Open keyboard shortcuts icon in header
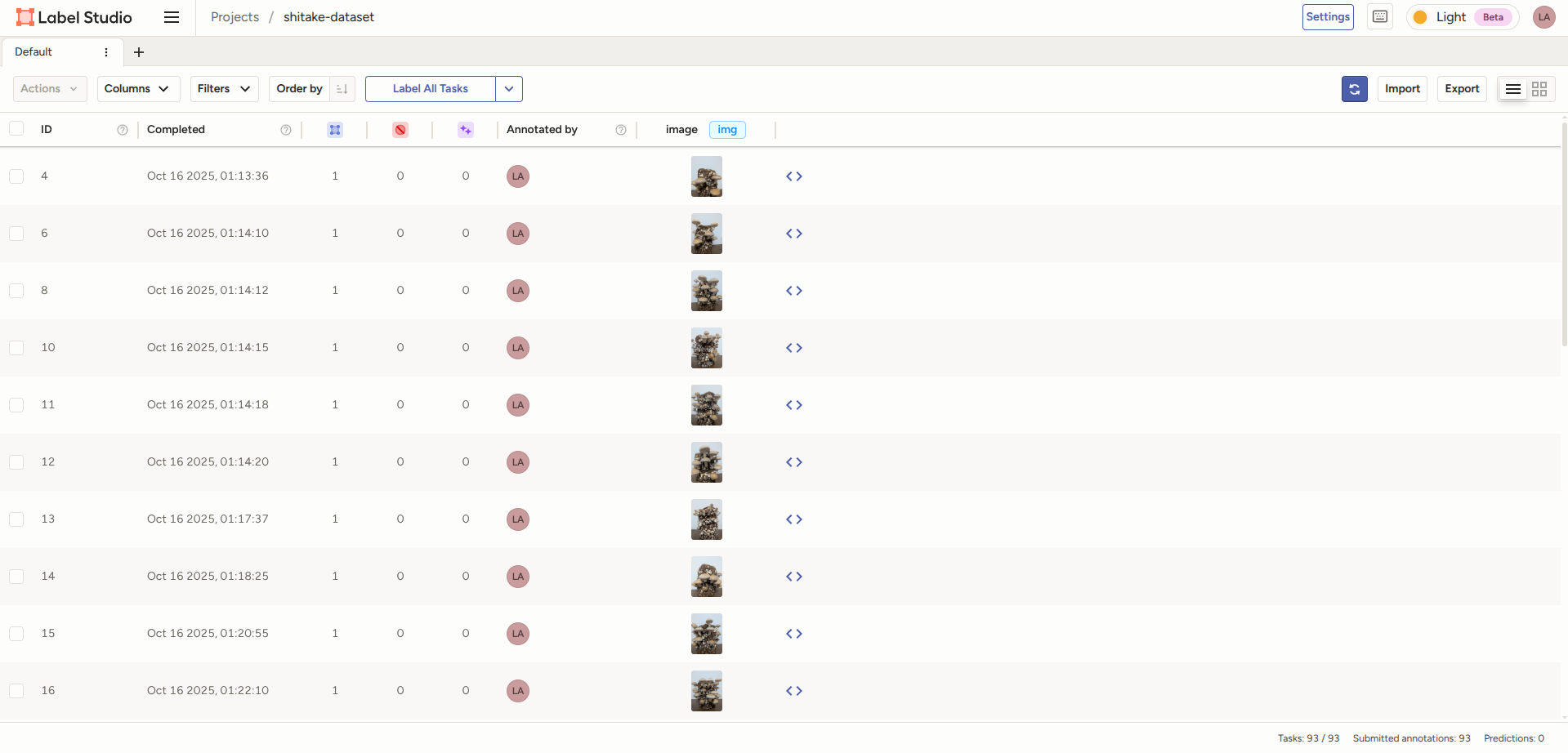1568x753 pixels. click(x=1380, y=17)
